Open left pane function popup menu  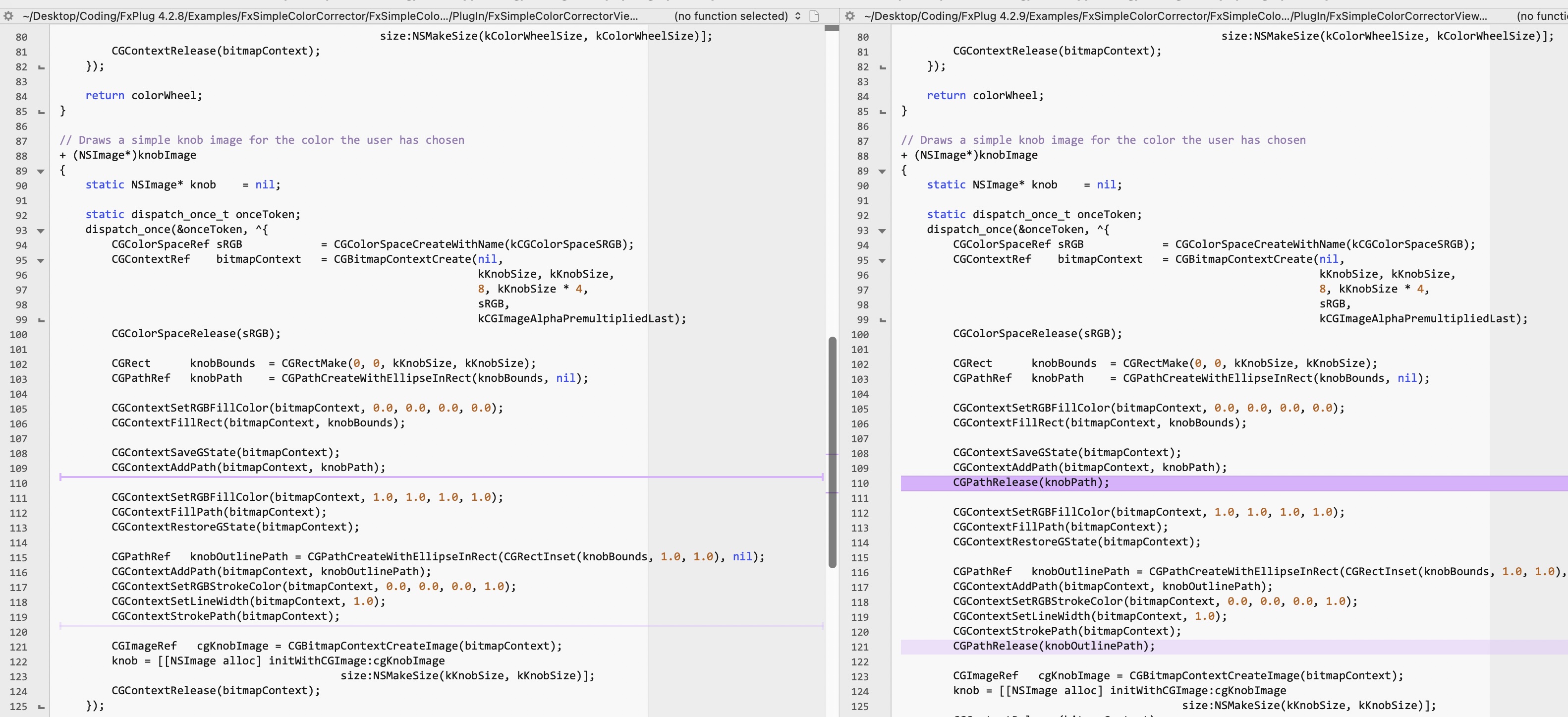point(737,16)
